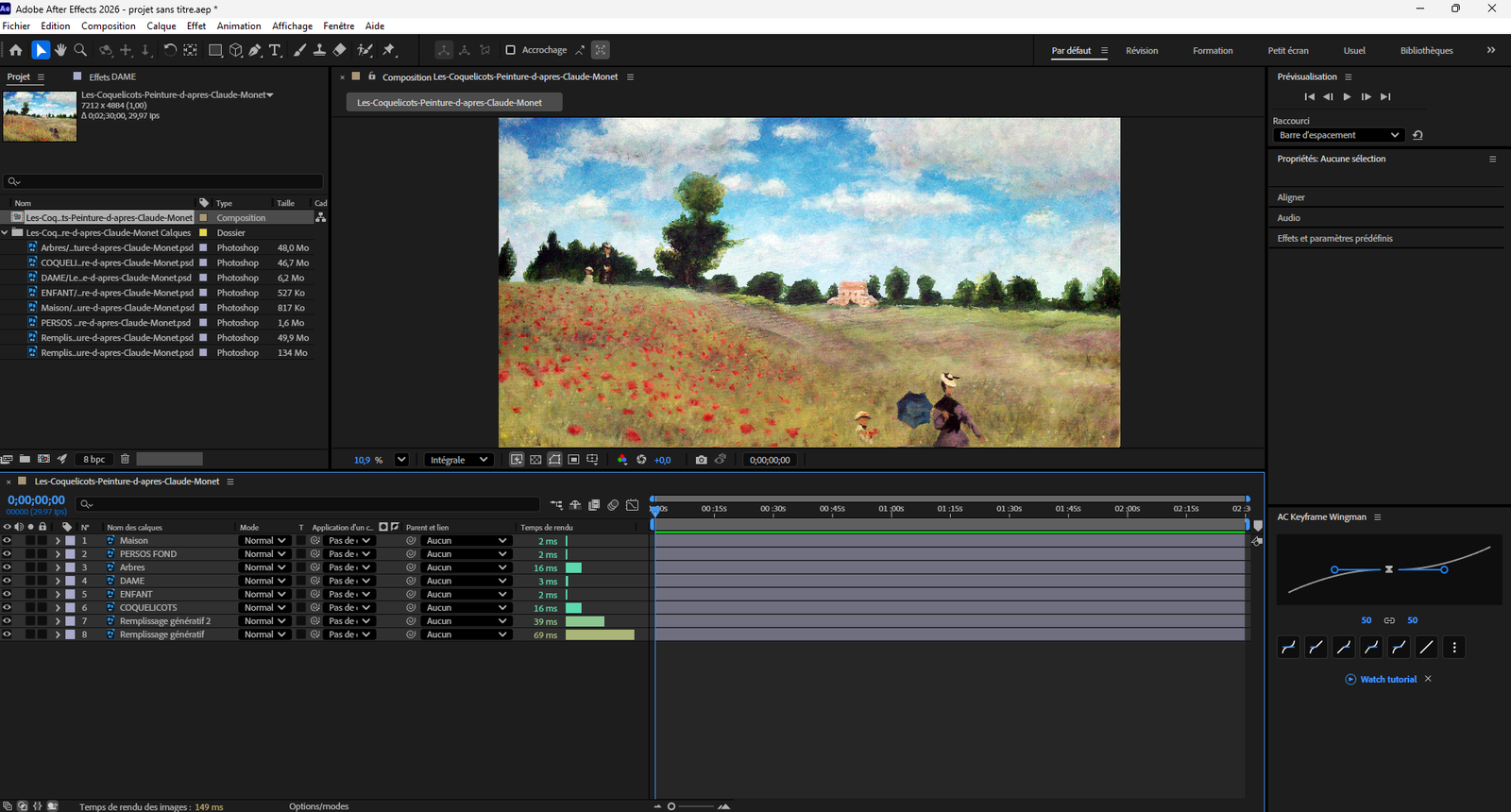The height and width of the screenshot is (812, 1511).
Task: Expand the Audio panel
Action: click(x=1289, y=218)
